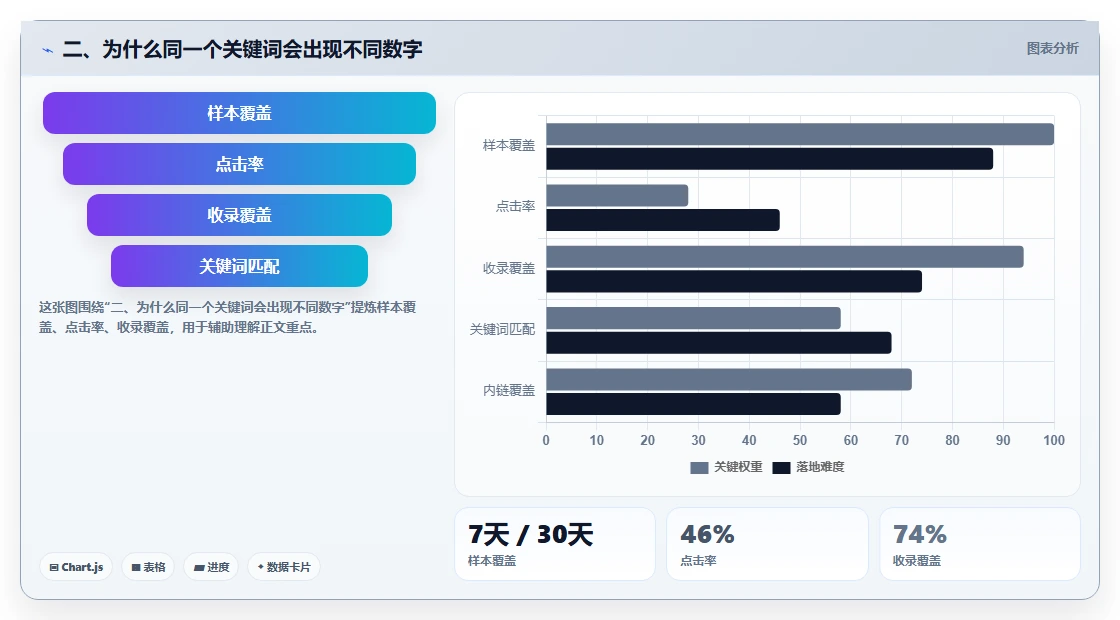The image size is (1120, 620).
Task: Click the 进度 chip bar icon
Action: 199,568
